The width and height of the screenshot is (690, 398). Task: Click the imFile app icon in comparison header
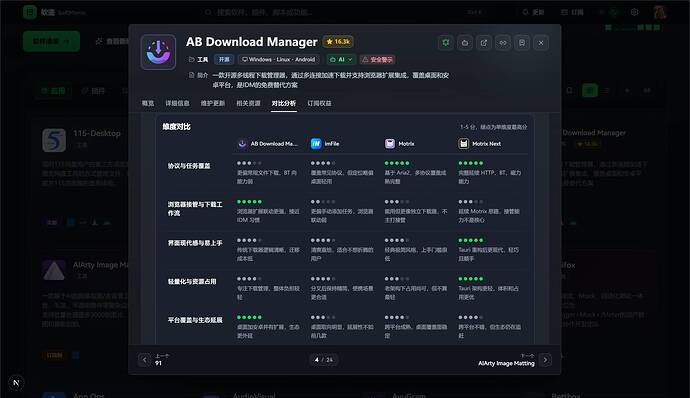[x=316, y=144]
